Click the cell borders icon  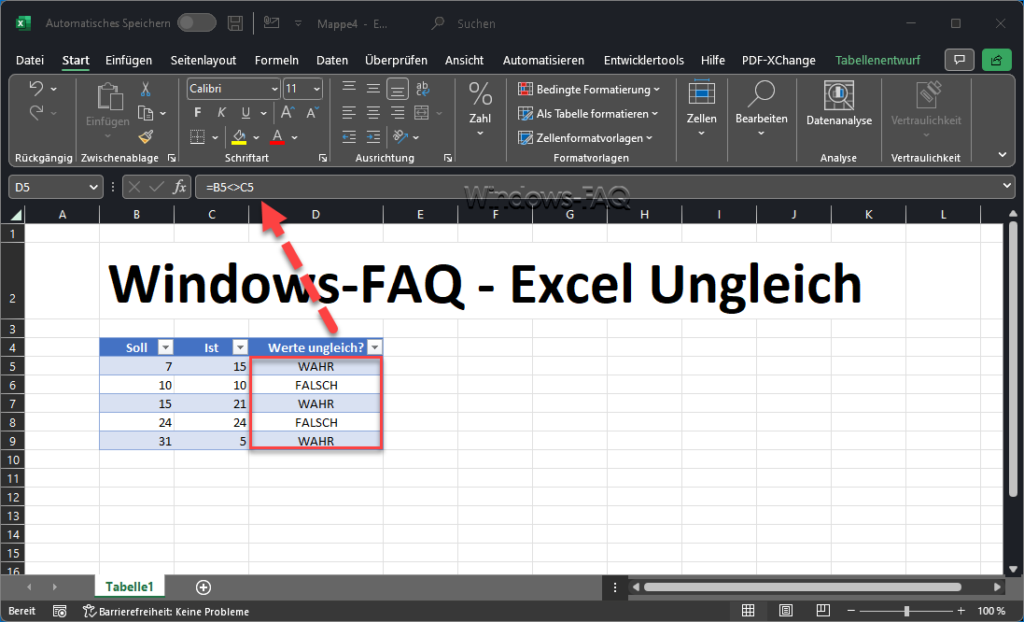pyautogui.click(x=197, y=137)
